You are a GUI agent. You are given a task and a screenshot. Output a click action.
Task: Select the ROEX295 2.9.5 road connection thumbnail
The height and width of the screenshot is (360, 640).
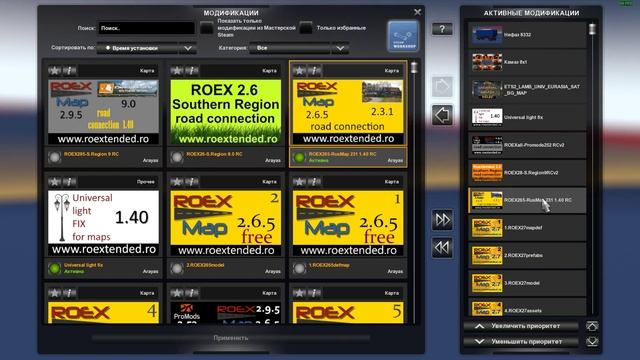(x=104, y=112)
